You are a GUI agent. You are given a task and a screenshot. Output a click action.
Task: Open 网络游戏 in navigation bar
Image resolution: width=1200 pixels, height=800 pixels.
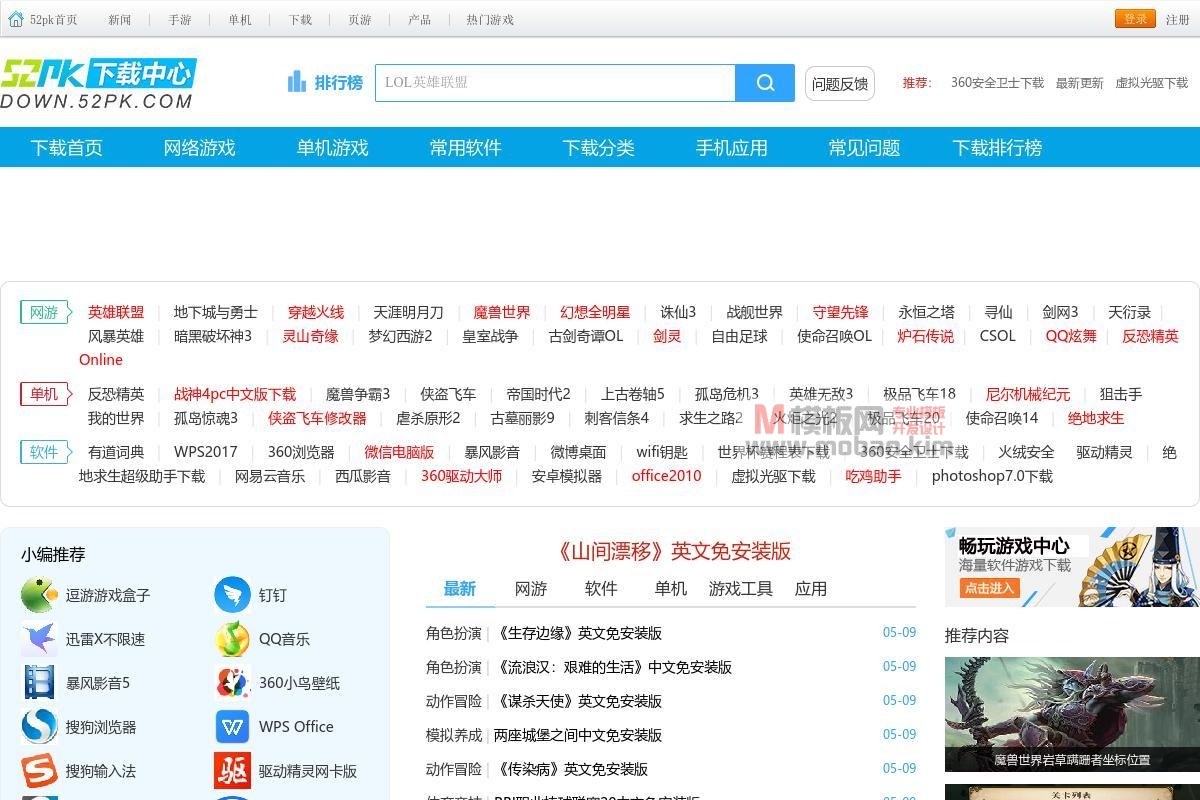199,148
